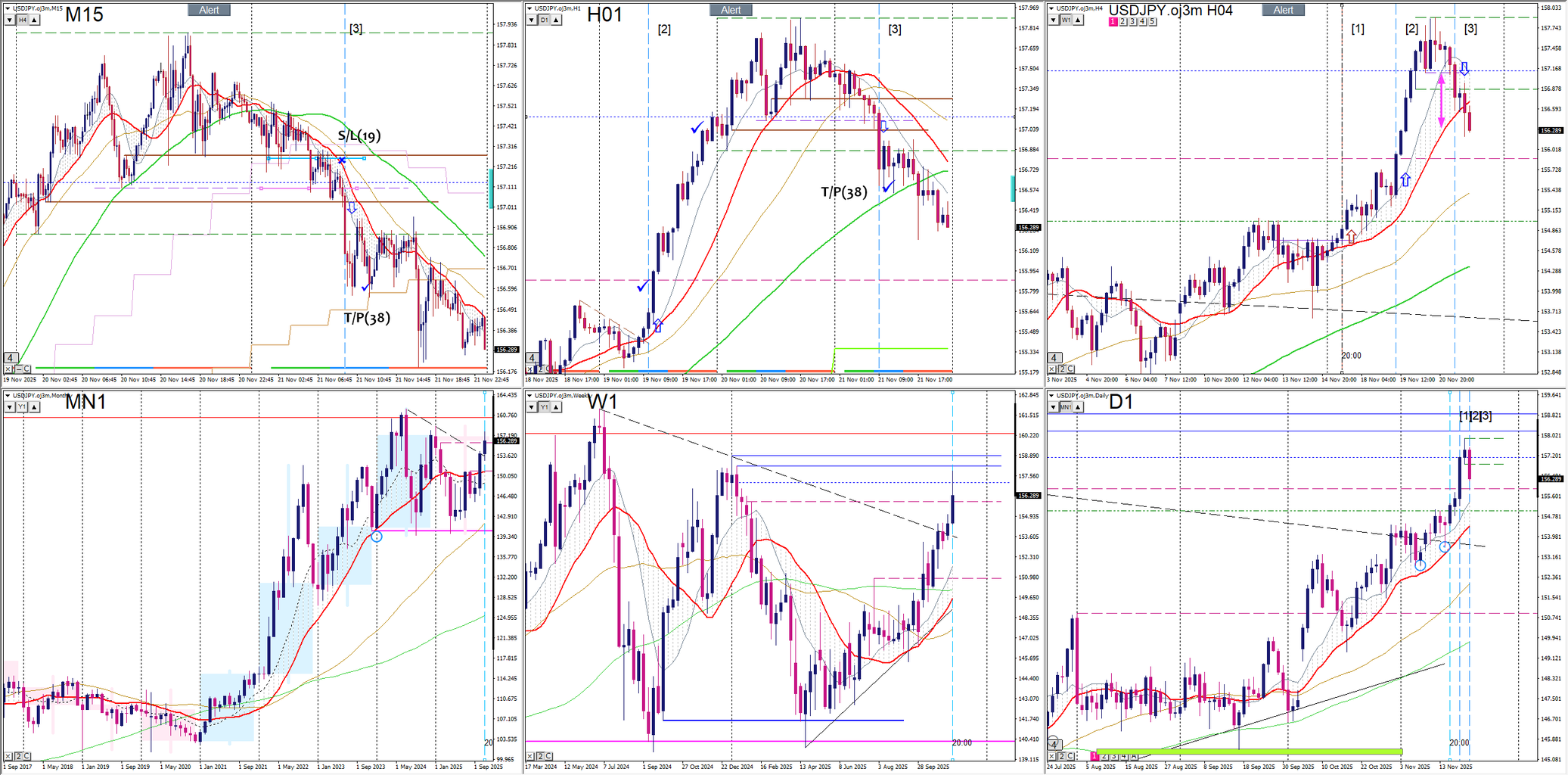Click the 156.289 price tag on H04 chart scale
Screen dimensions: 1568x775
click(1551, 130)
